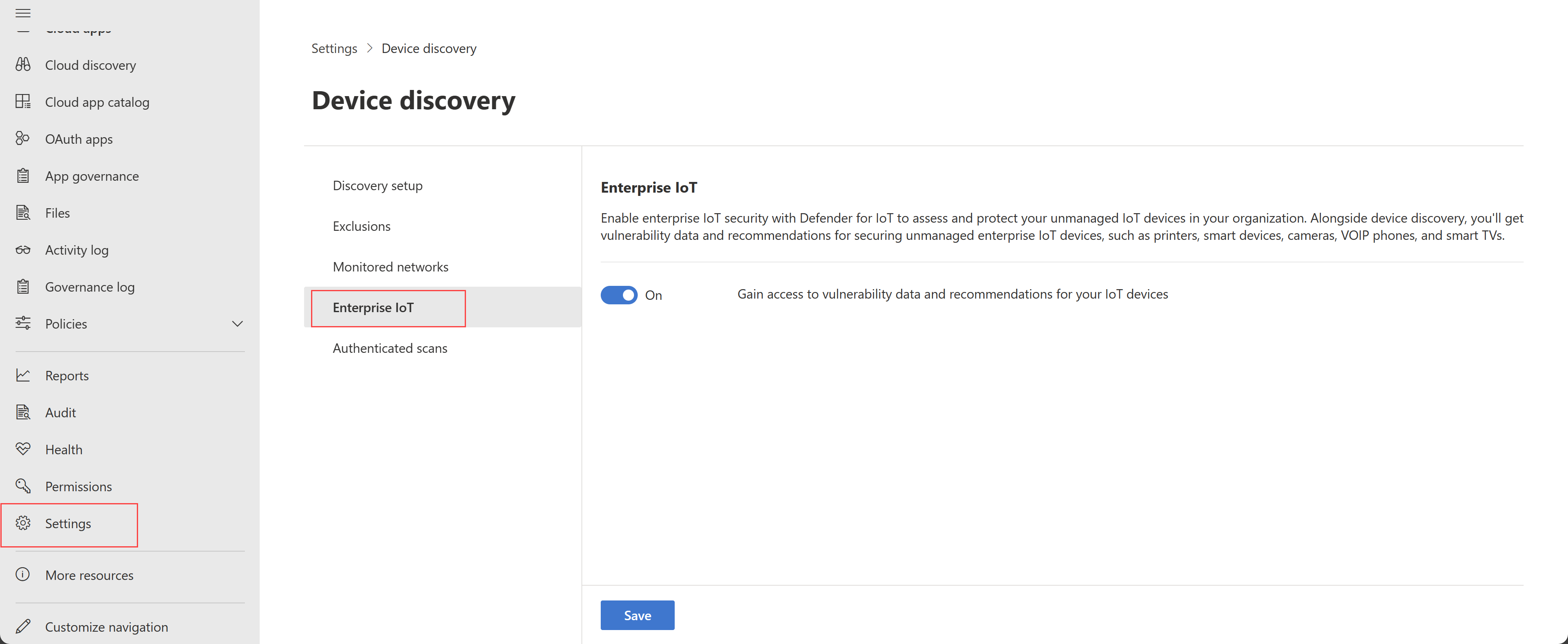Click the Exclusions menu item
Screen dimensions: 1568x644
[362, 225]
